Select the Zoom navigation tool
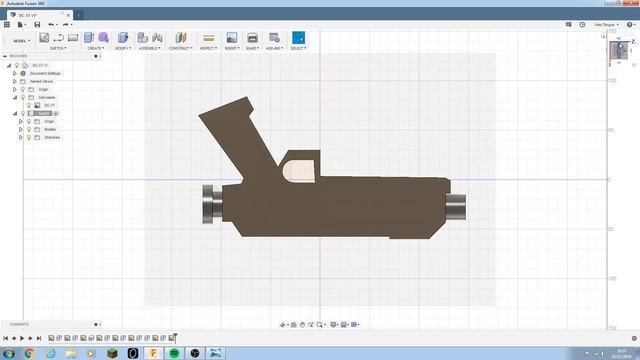The width and height of the screenshot is (640, 360). tap(311, 324)
